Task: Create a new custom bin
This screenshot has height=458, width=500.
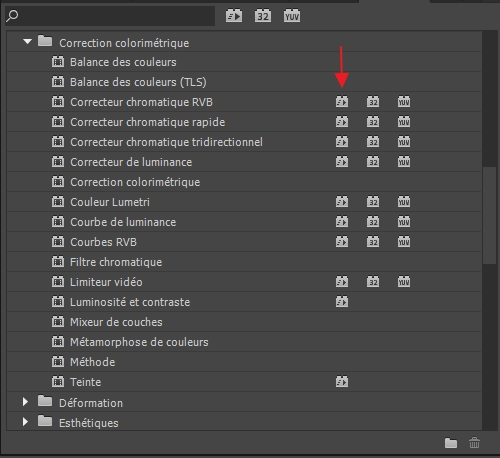Action: (451, 443)
